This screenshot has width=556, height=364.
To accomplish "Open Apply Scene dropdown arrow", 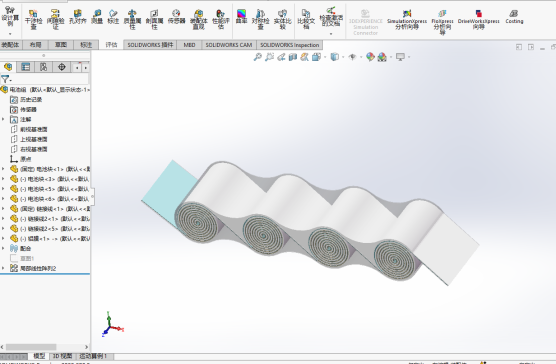I will (391, 57).
